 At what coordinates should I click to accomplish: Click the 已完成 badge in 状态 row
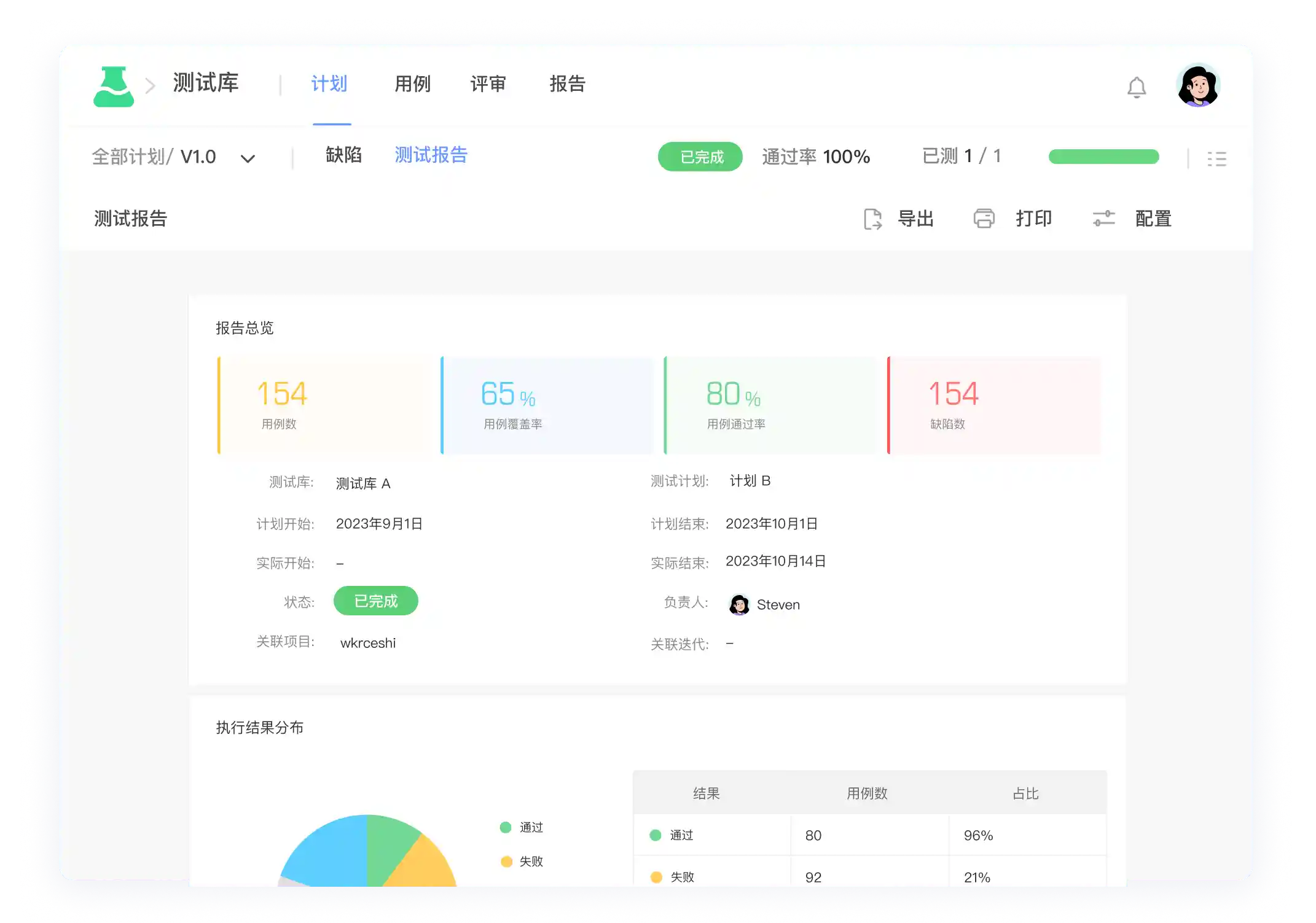click(376, 601)
